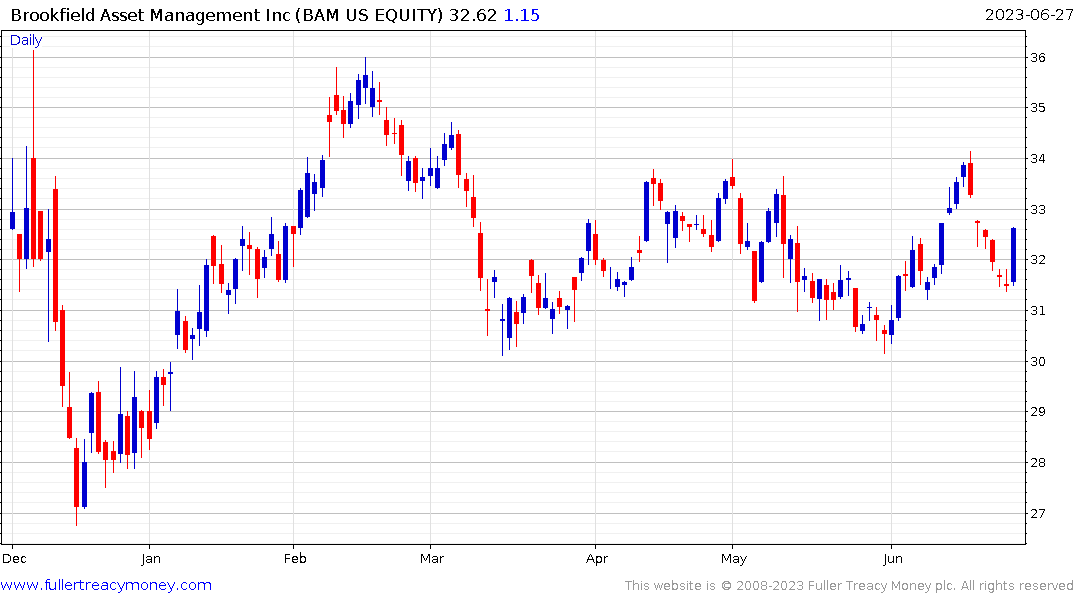Image resolution: width=1075 pixels, height=600 pixels.
Task: Click the copyright text 'Fuller Treacy Money plc'
Action: 881,586
